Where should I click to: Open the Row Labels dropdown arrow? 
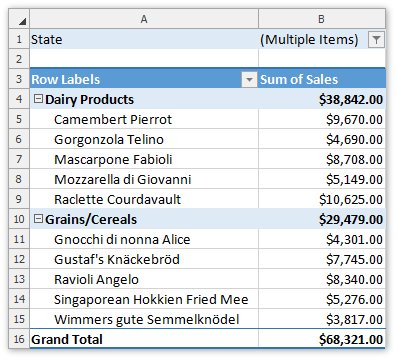[249, 80]
